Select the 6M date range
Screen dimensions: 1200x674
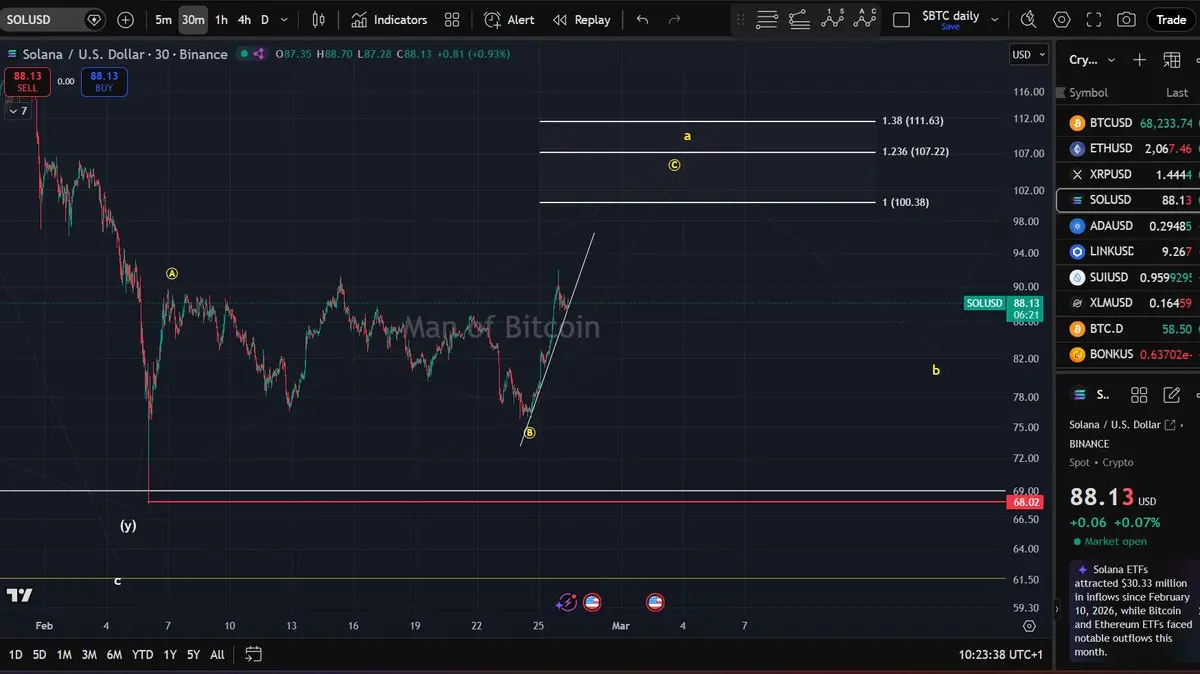(114, 655)
